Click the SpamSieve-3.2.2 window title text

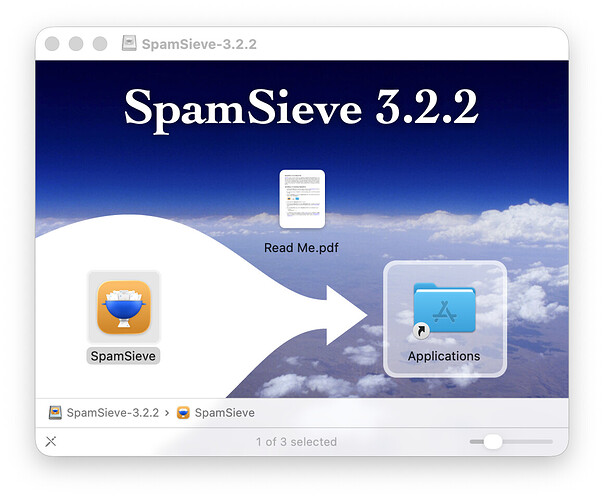point(199,44)
